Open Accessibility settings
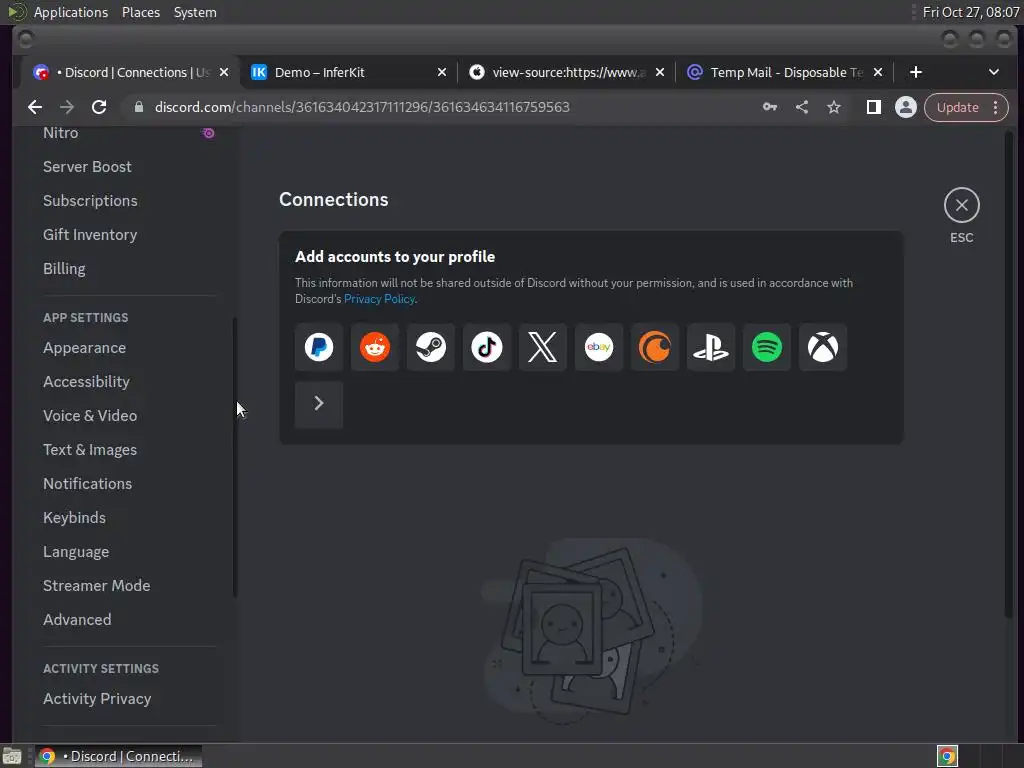This screenshot has height=768, width=1024. tap(129, 382)
